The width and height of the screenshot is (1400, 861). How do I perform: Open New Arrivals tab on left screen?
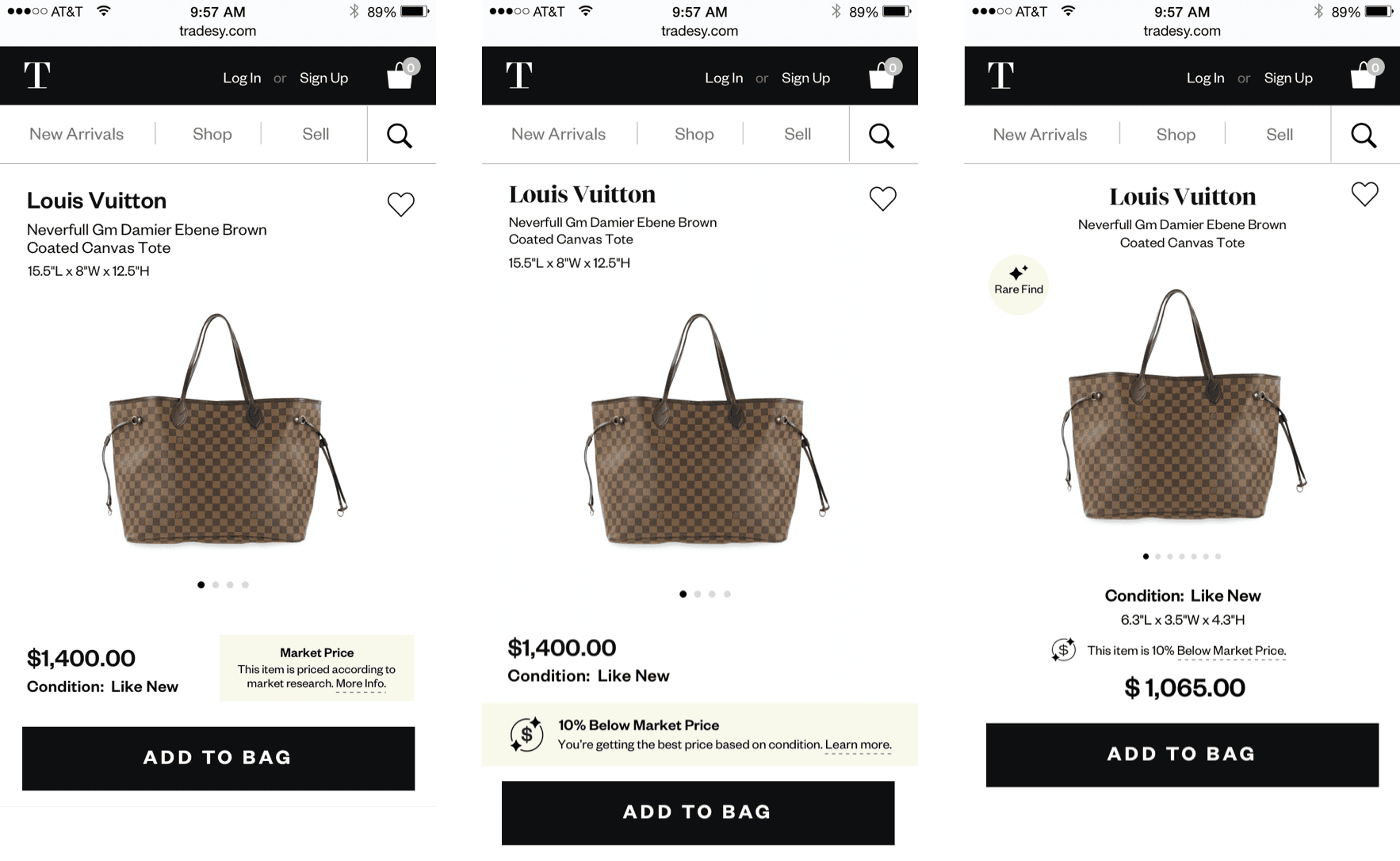[x=77, y=134]
